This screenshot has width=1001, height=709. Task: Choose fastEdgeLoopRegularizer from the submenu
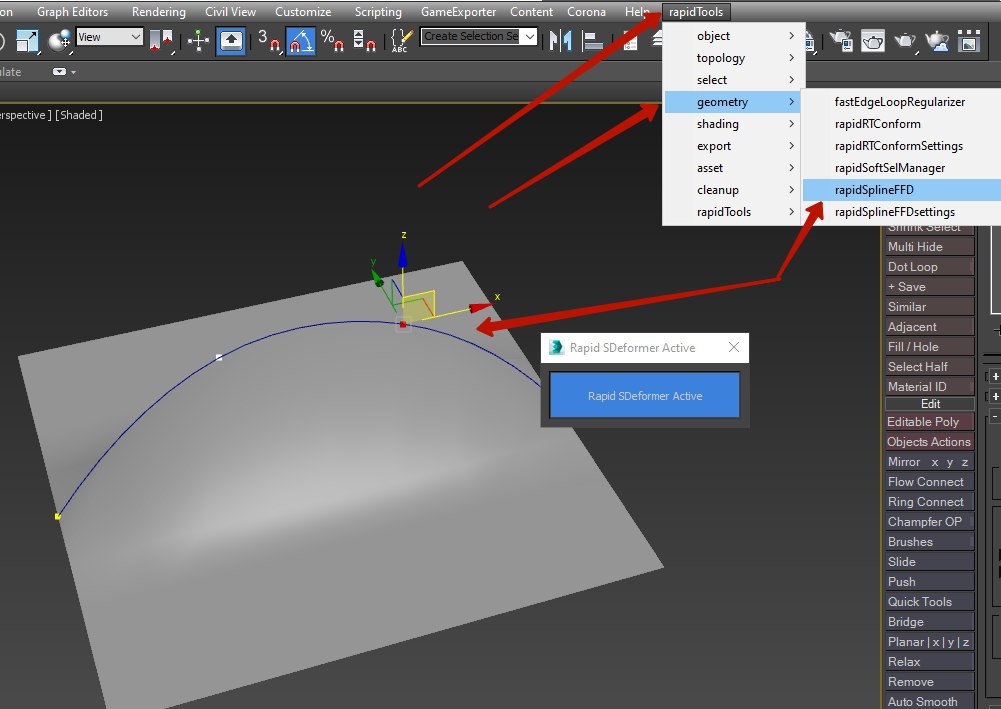[x=899, y=102]
